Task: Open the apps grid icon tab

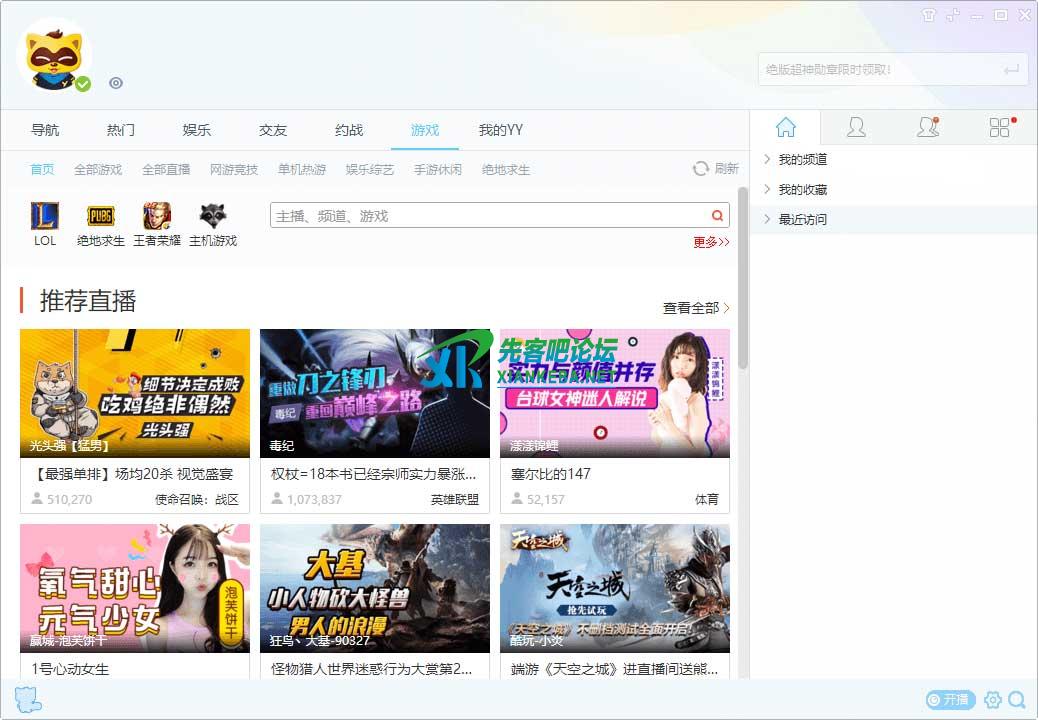Action: tap(1000, 127)
